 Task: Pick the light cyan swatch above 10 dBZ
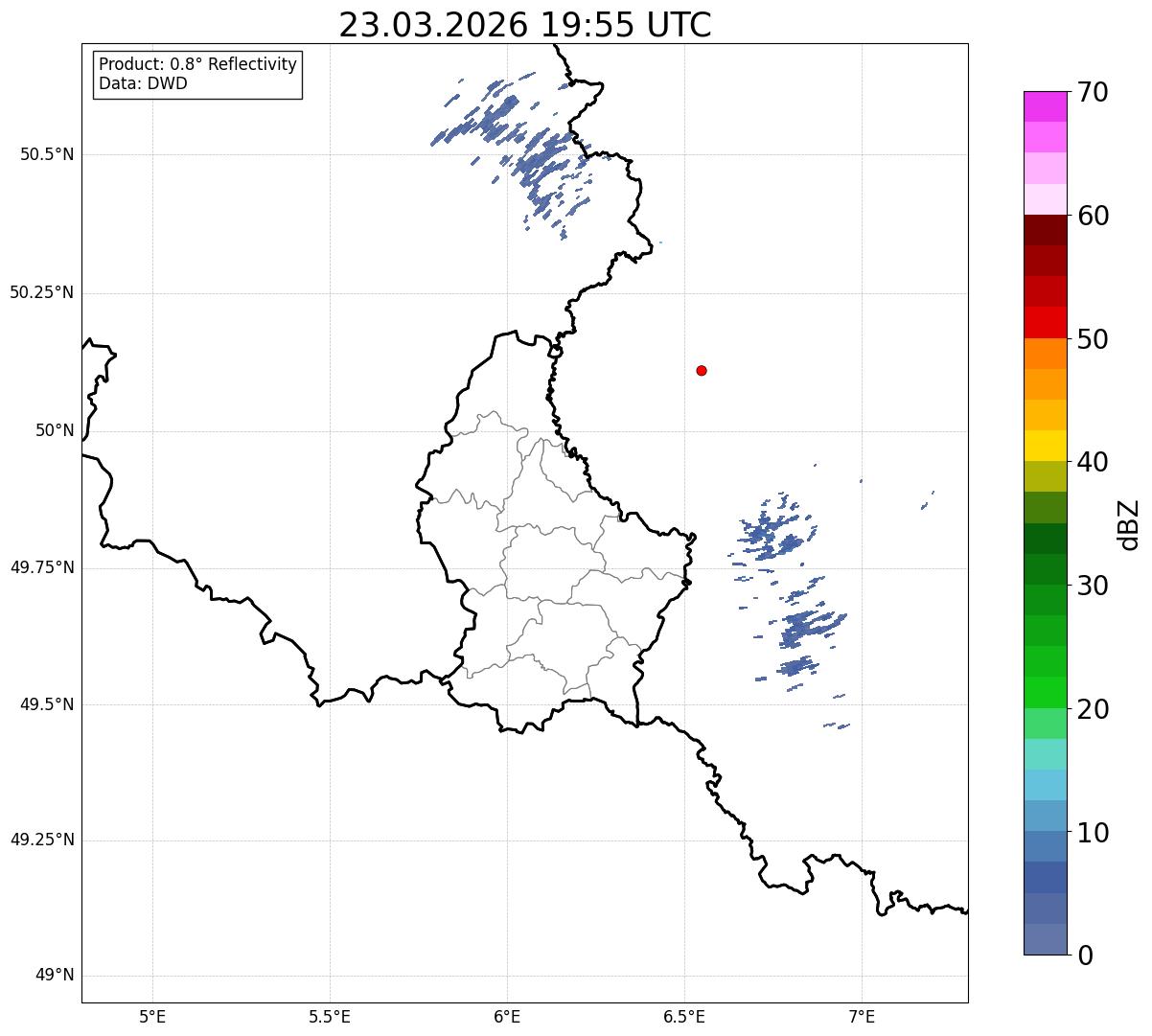(x=1046, y=786)
